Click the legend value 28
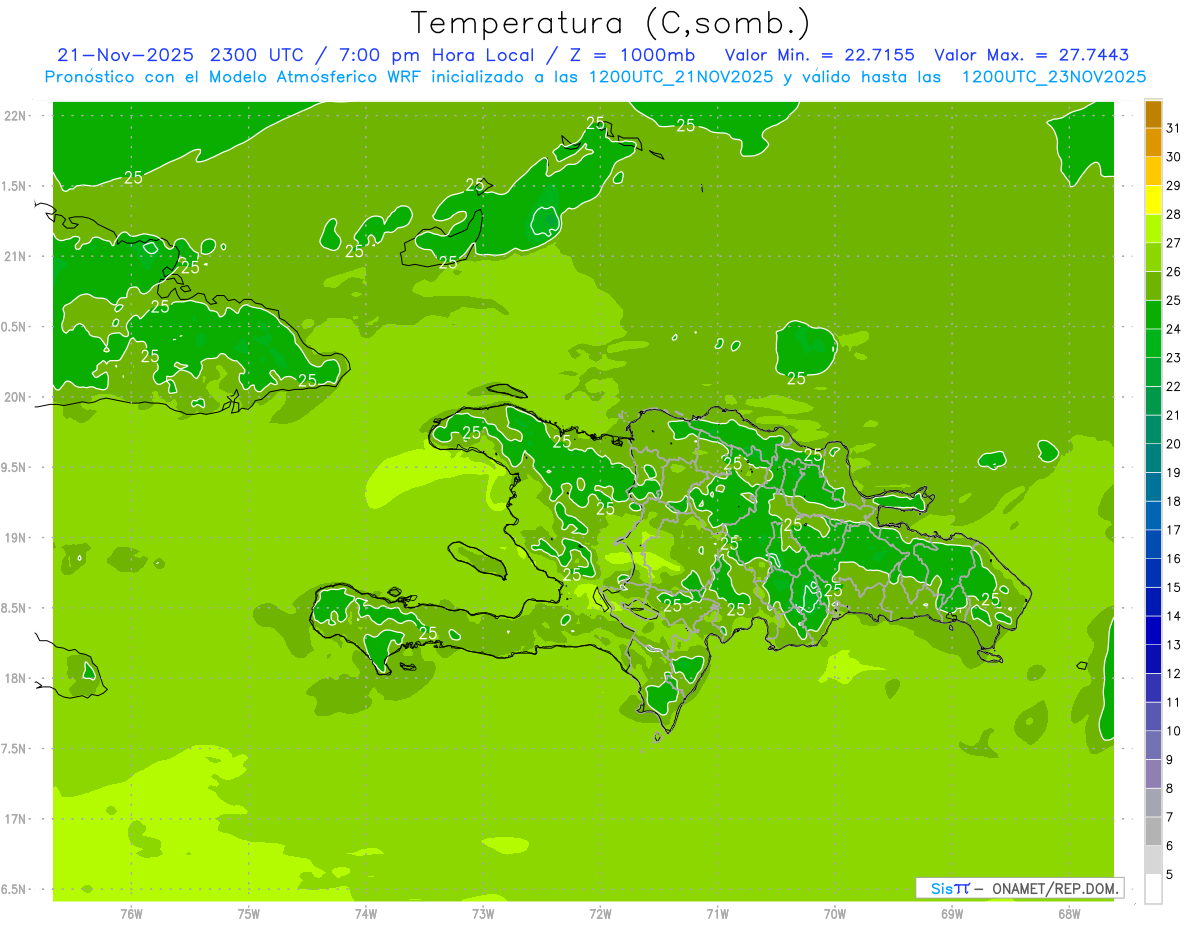Image resolution: width=1200 pixels, height=927 pixels. (x=1173, y=214)
